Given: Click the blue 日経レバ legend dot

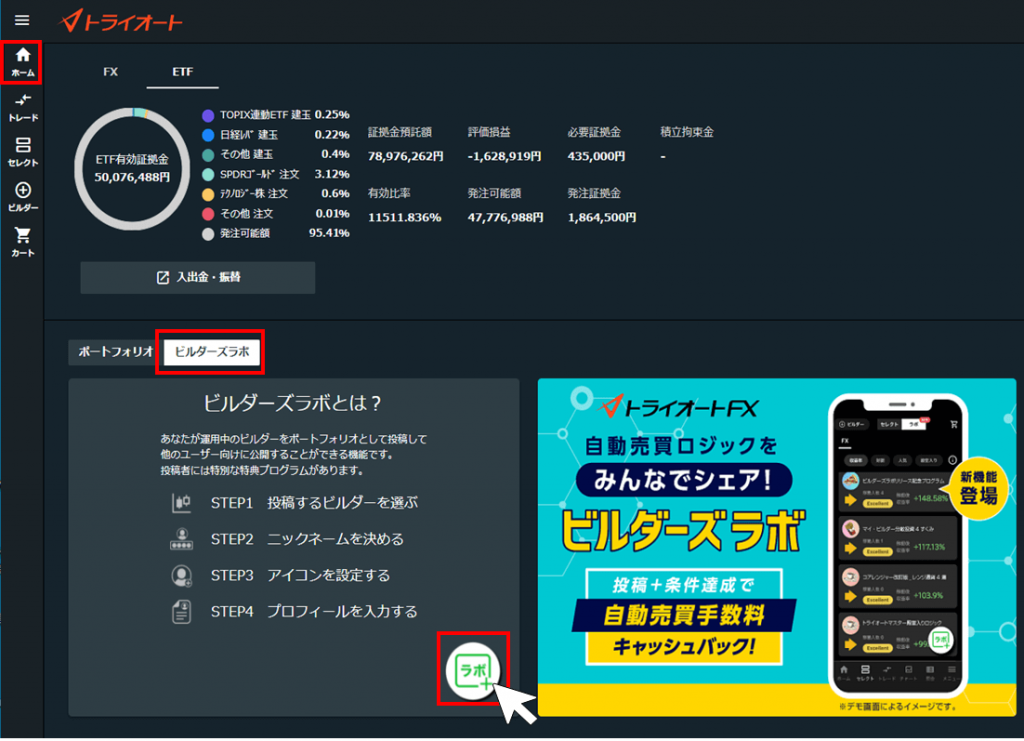Looking at the screenshot, I should click(x=208, y=135).
